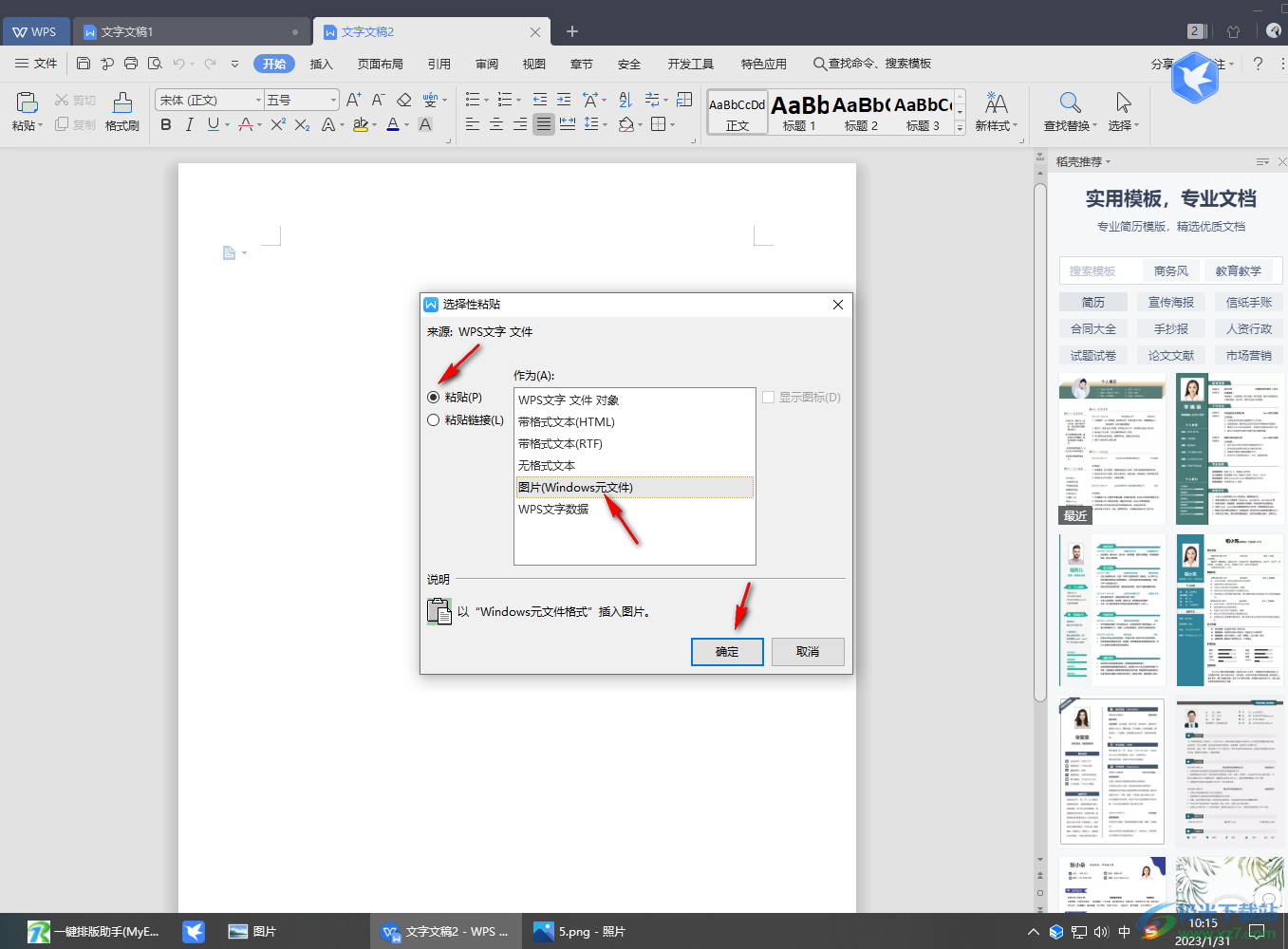This screenshot has width=1288, height=949.
Task: Select 无格式文本 in the paste list
Action: point(634,466)
